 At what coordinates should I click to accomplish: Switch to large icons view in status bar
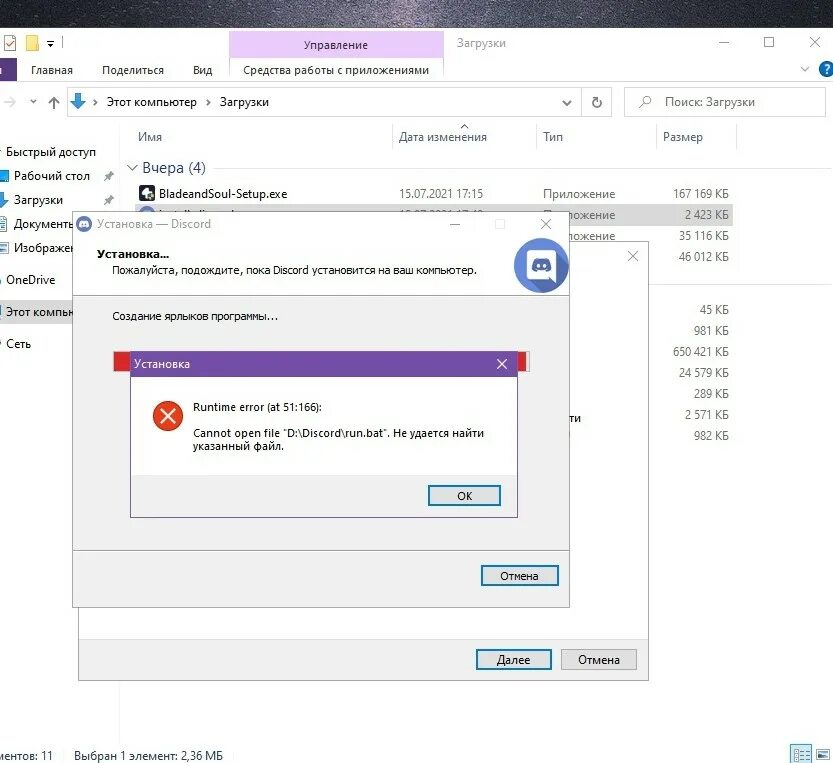(x=823, y=754)
